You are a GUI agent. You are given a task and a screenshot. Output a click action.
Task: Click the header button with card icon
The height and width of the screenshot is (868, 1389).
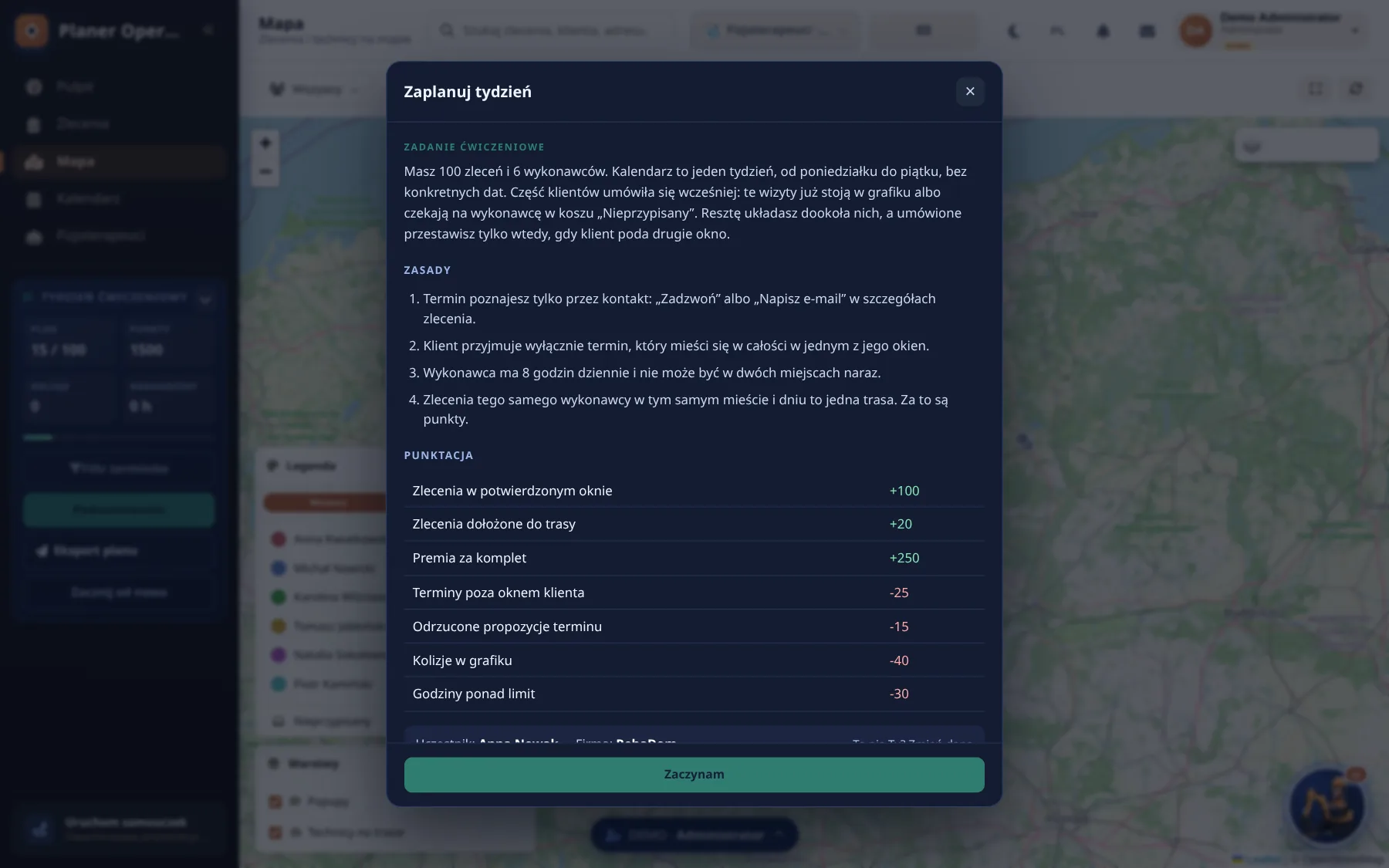923,31
